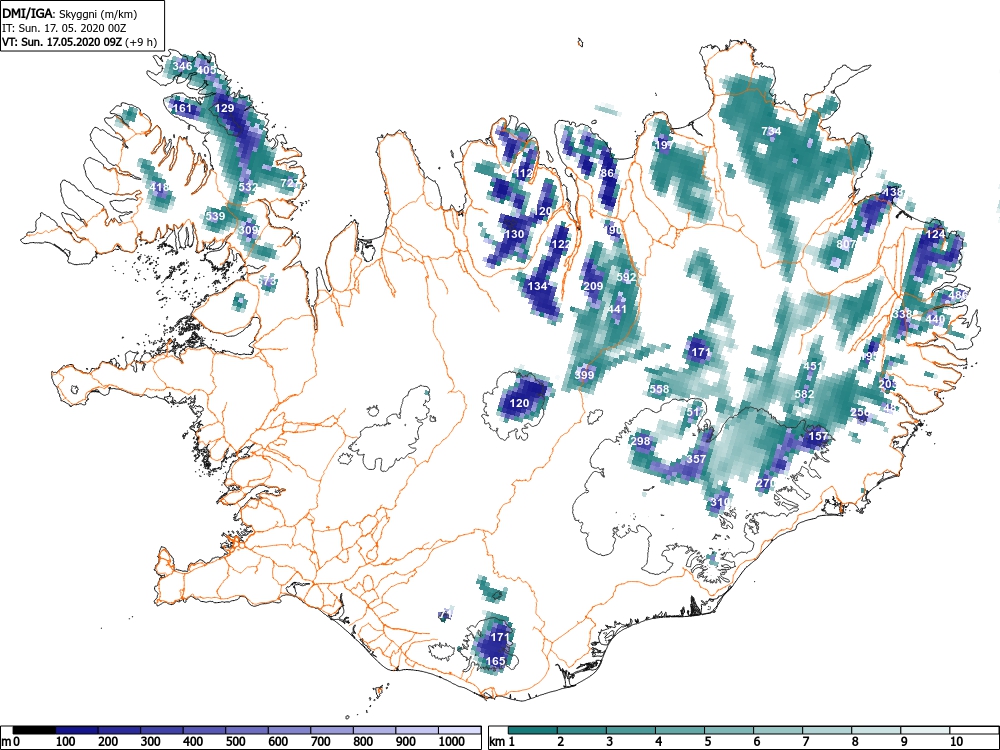The width and height of the screenshot is (1000, 750).
Task: Click the visibility value '539'
Action: (216, 216)
